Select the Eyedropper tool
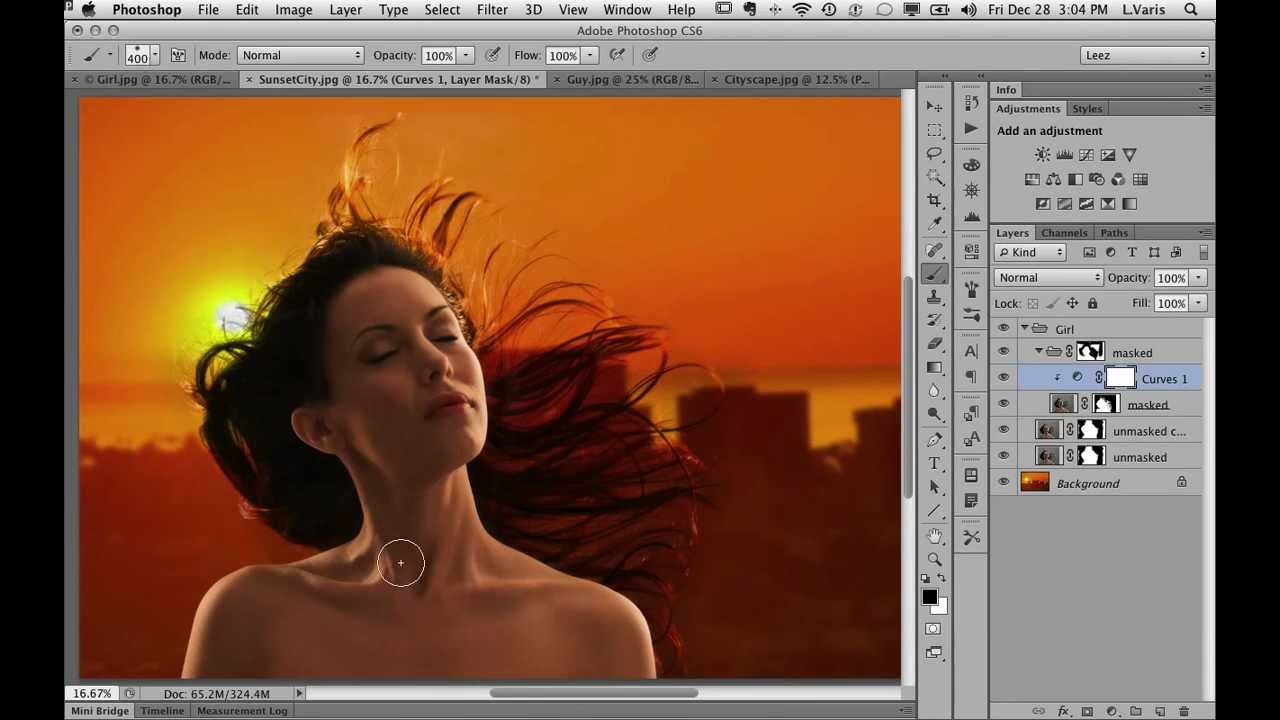The width and height of the screenshot is (1280, 720). click(934, 225)
